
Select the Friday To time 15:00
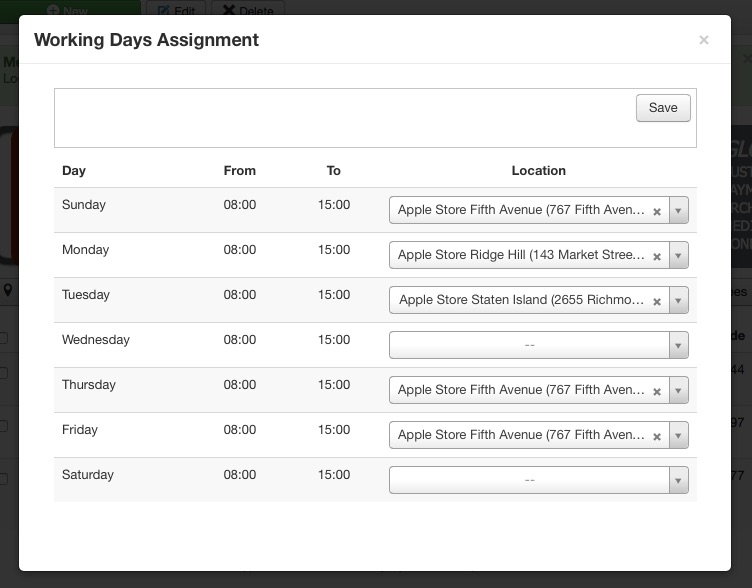pos(334,430)
